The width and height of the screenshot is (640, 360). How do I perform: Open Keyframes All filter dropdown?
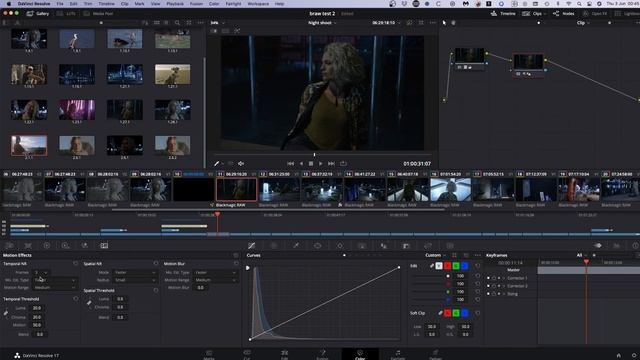(581, 255)
